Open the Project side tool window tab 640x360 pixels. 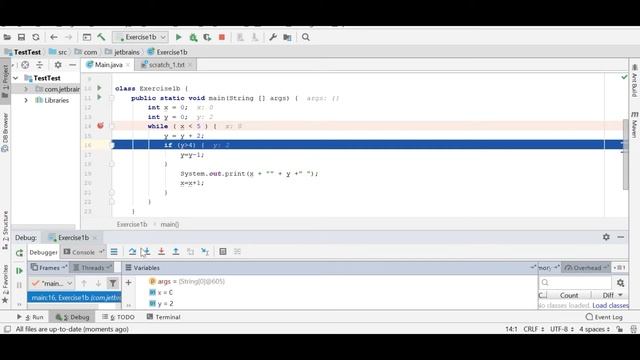5,80
